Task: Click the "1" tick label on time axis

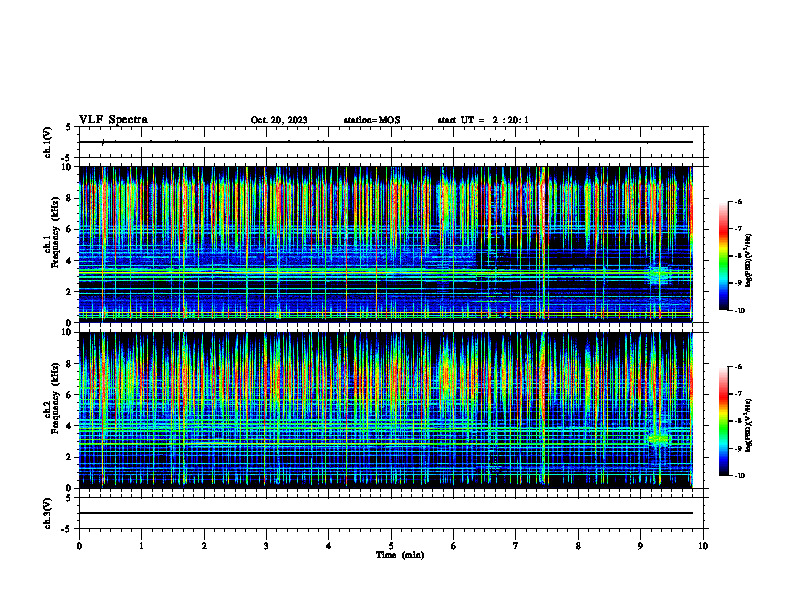Action: (x=141, y=546)
